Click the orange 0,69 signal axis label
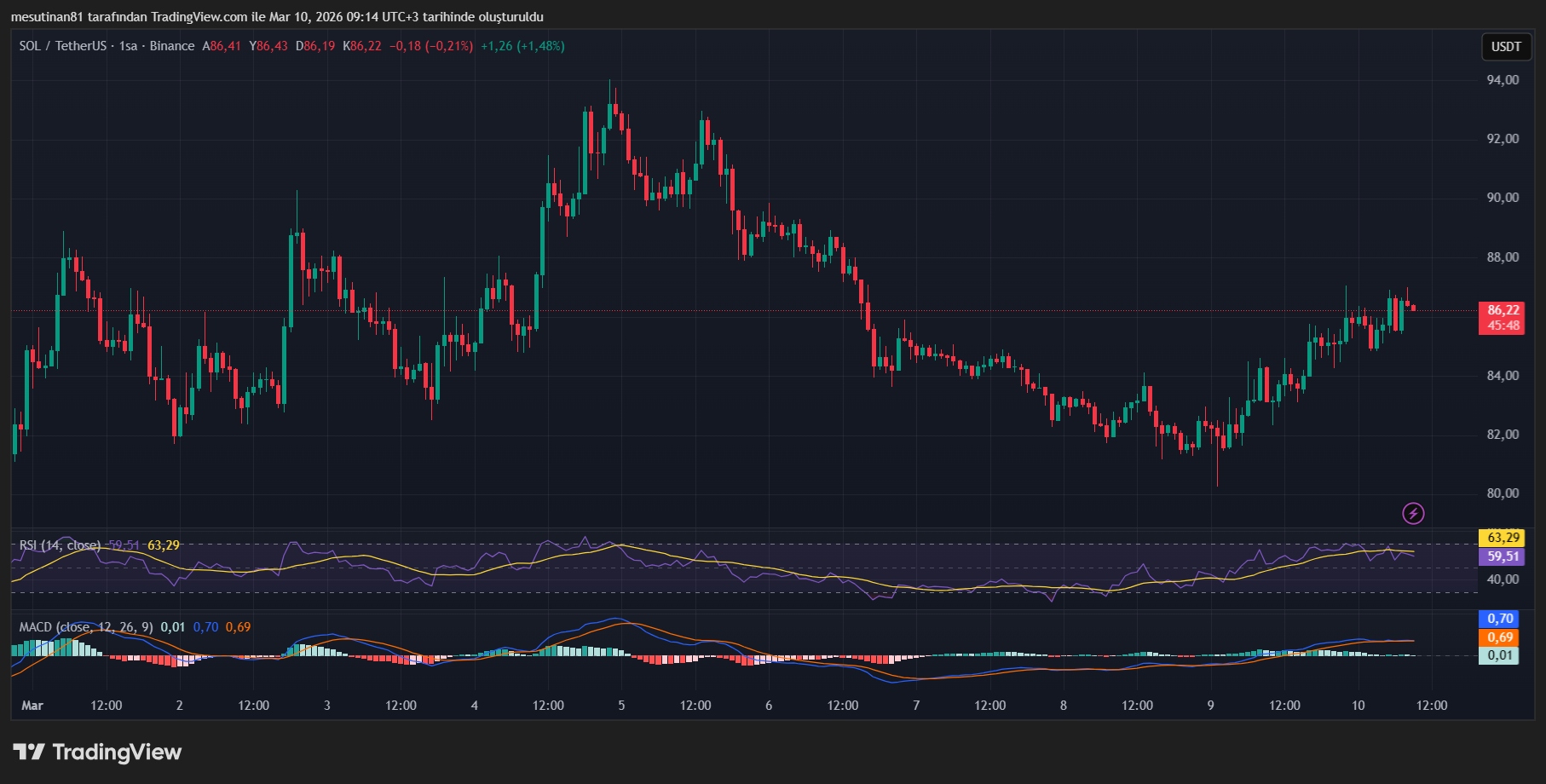Viewport: 1546px width, 784px height. point(1500,637)
